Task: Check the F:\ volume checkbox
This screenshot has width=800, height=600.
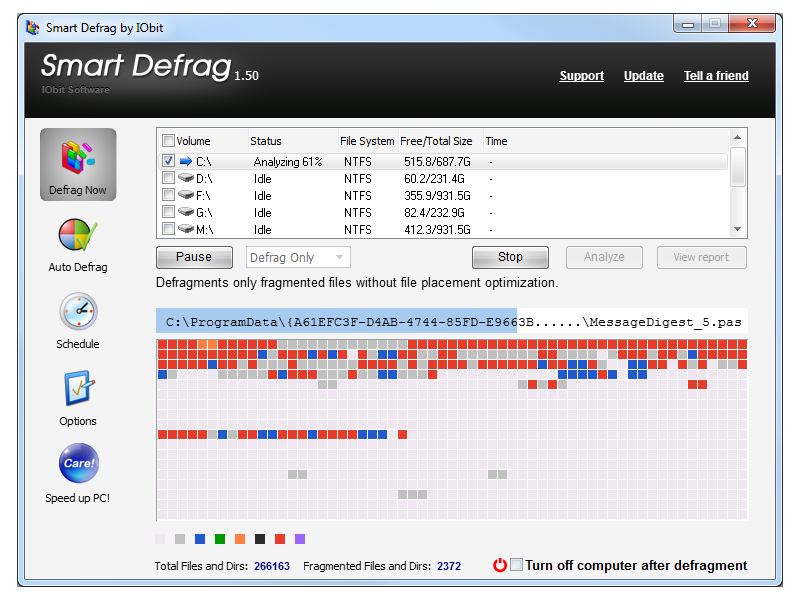Action: [x=168, y=194]
